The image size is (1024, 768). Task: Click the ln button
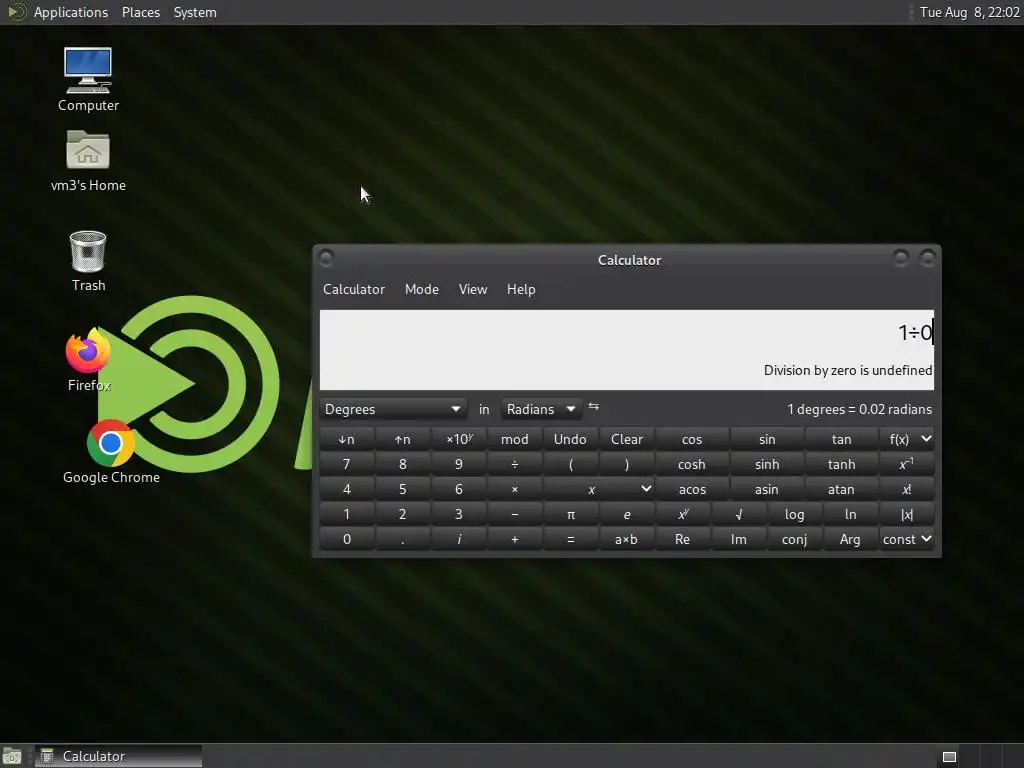[851, 515]
